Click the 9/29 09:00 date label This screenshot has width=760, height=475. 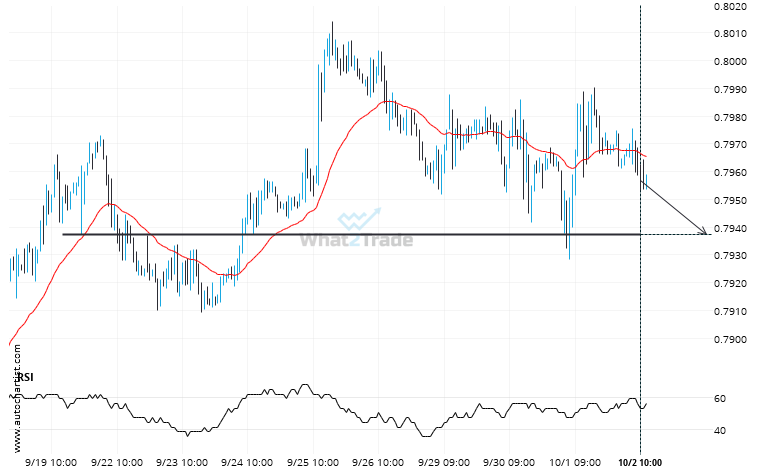446,463
